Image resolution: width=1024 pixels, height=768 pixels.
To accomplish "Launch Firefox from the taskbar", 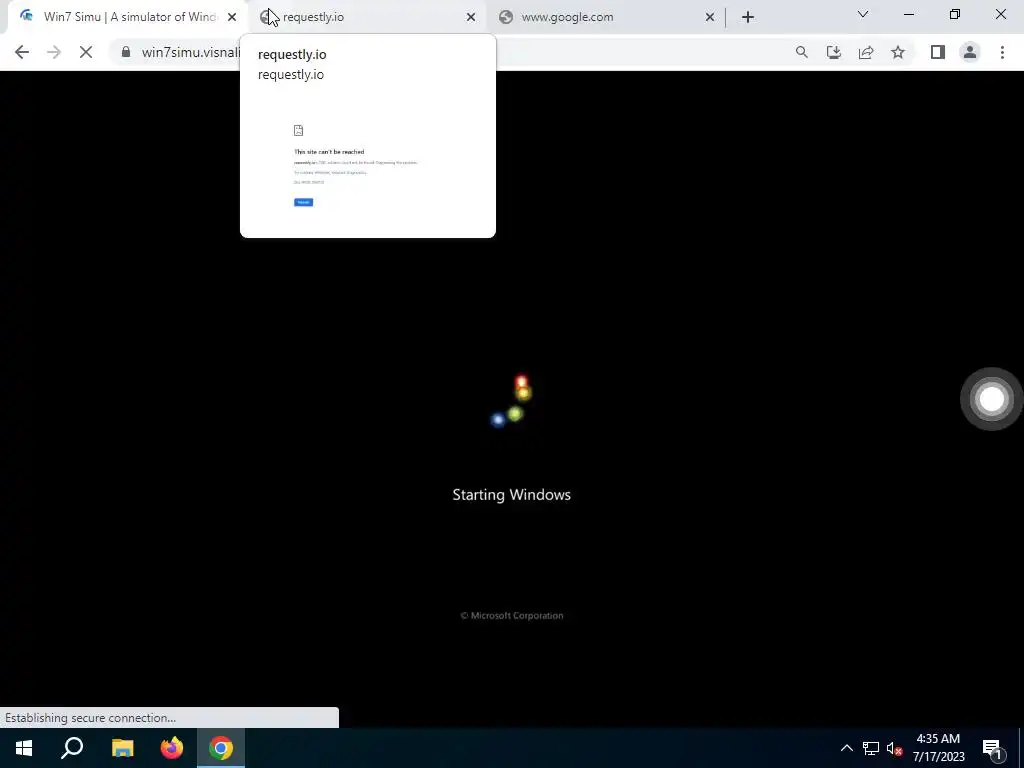I will (x=172, y=748).
